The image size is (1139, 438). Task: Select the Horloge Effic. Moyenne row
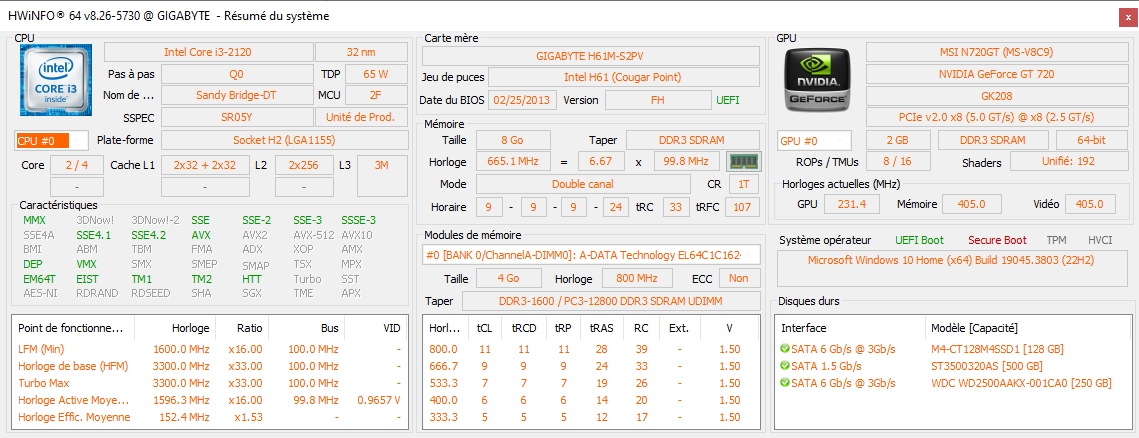pos(209,417)
